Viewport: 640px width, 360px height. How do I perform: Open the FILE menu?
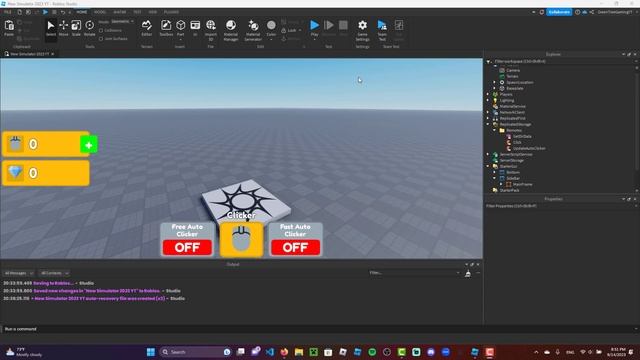(x=8, y=12)
